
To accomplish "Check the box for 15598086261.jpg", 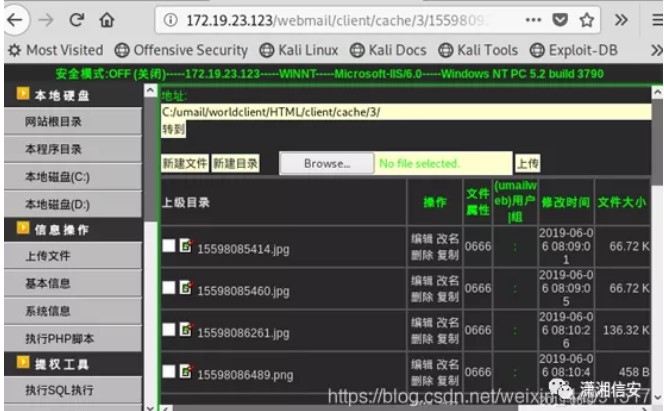I will pos(169,330).
